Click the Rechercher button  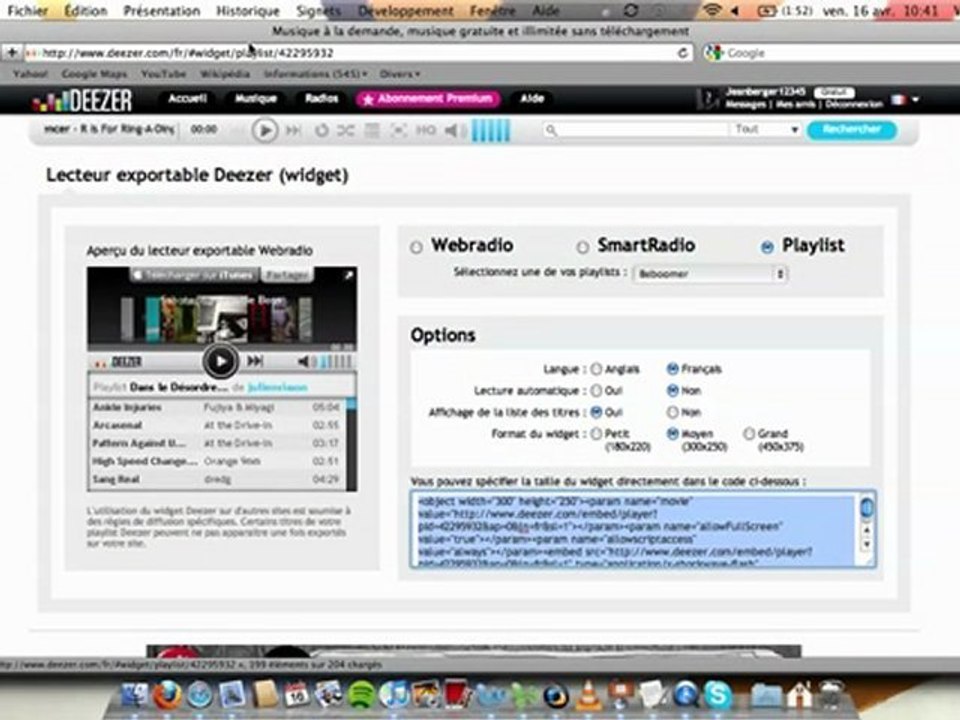pyautogui.click(x=852, y=129)
